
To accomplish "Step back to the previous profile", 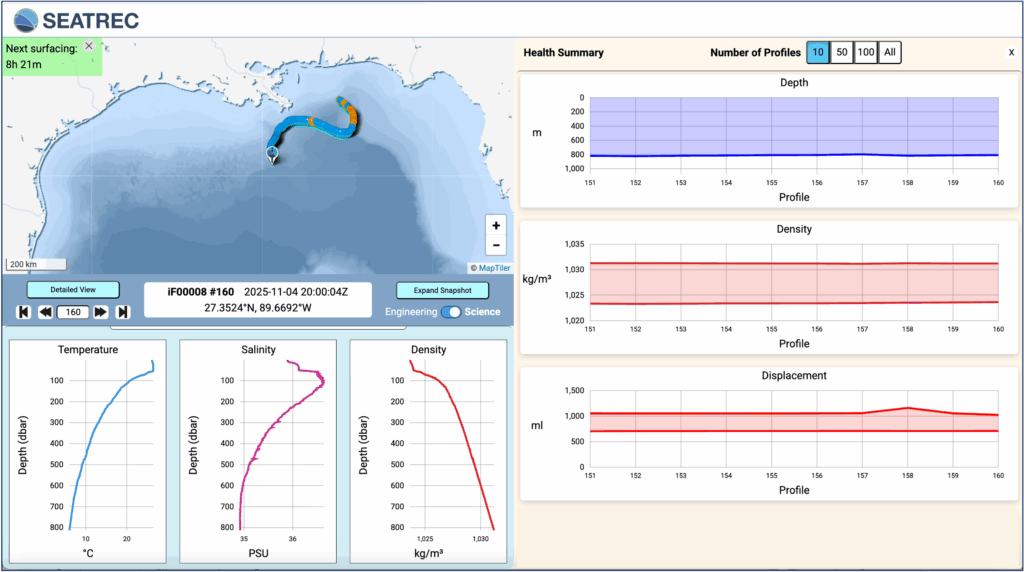I will (45, 312).
